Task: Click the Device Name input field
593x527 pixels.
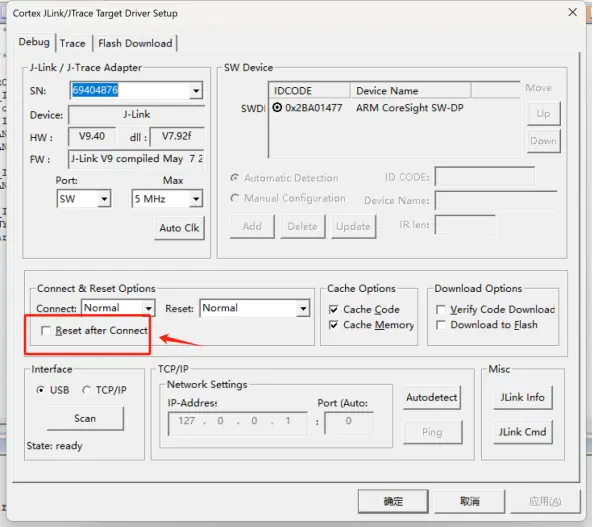Action: (x=496, y=201)
